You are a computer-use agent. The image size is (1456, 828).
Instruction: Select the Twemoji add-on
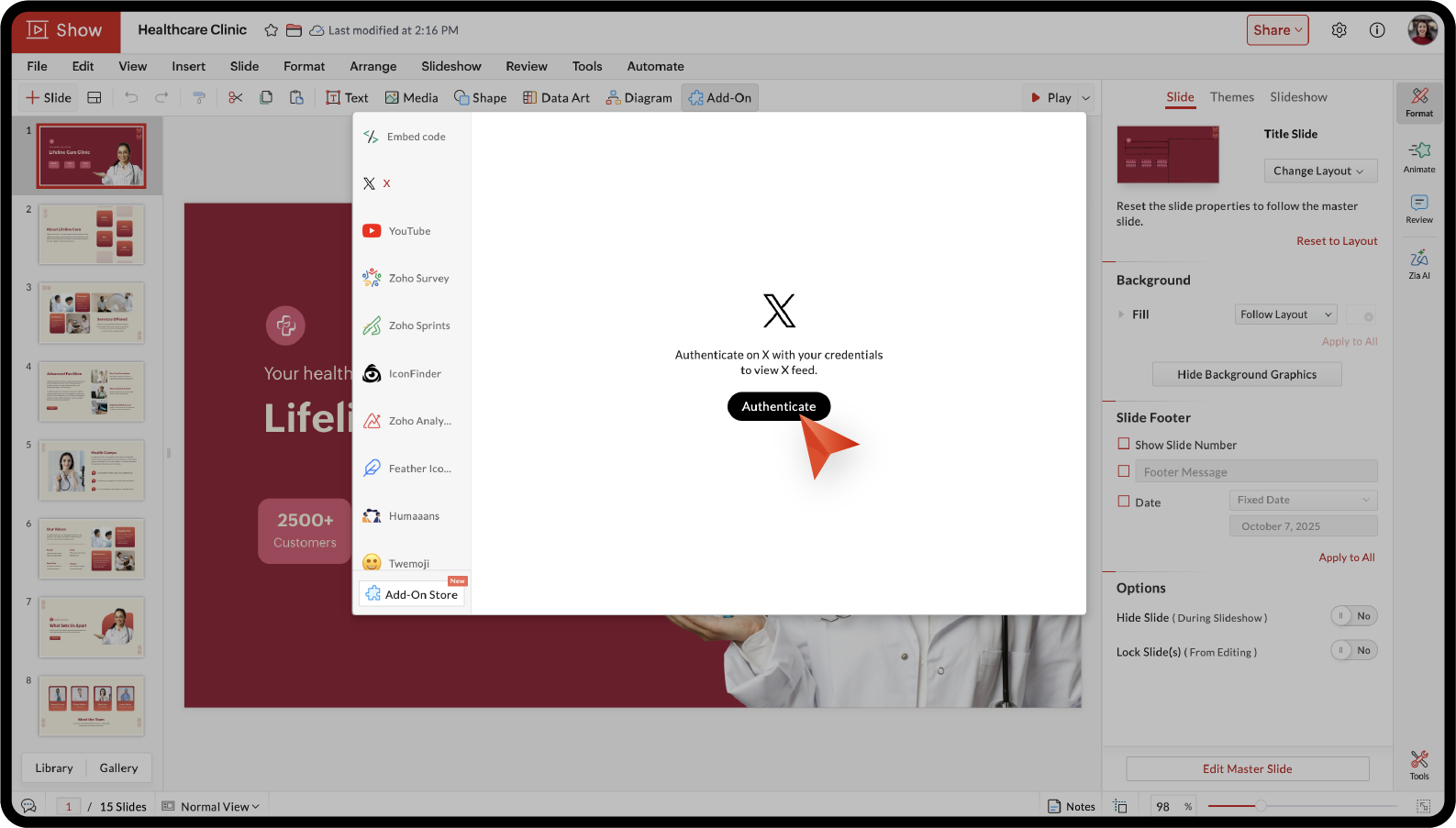coord(396,563)
